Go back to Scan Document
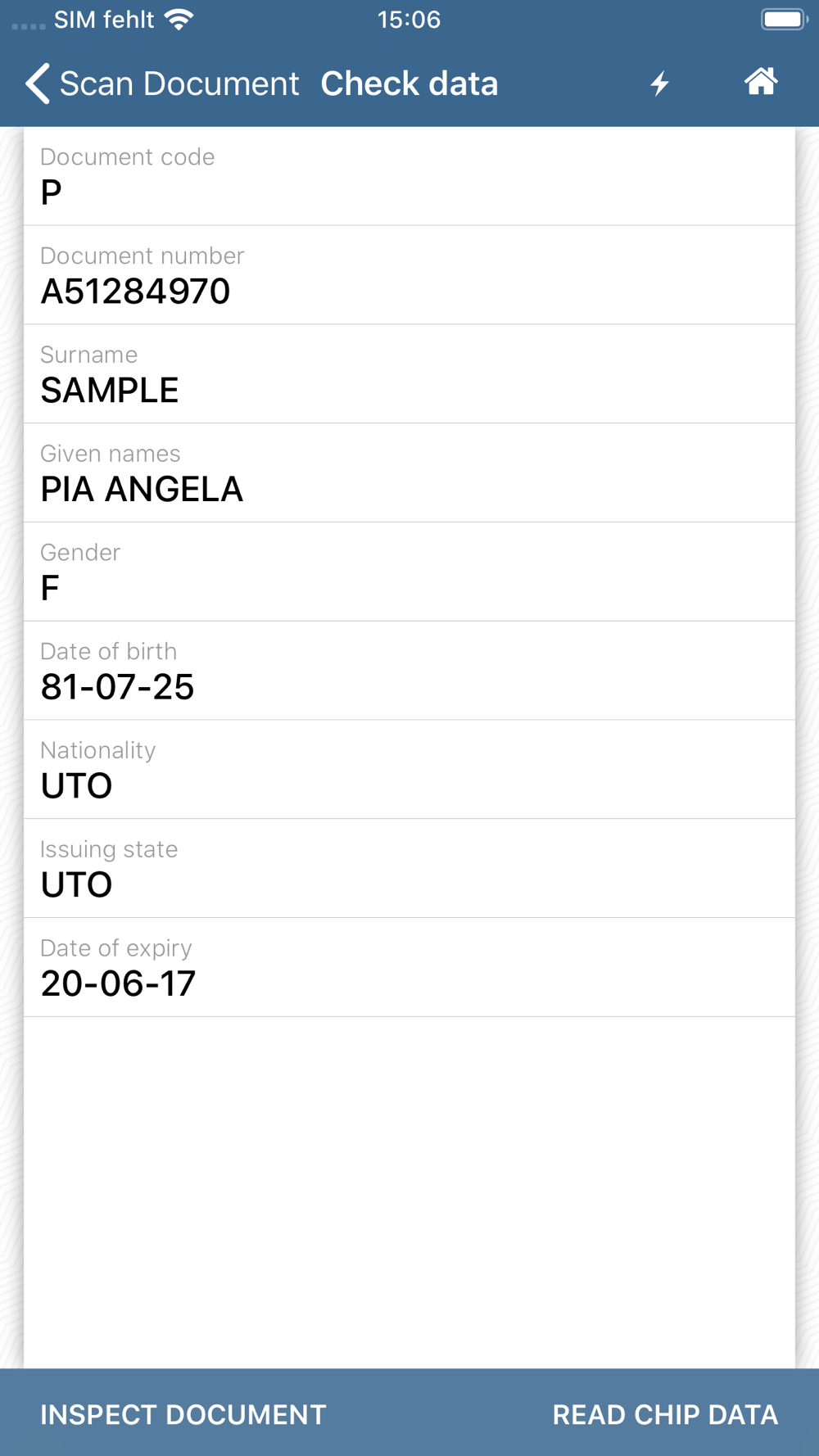Image resolution: width=819 pixels, height=1456 pixels. click(x=179, y=84)
